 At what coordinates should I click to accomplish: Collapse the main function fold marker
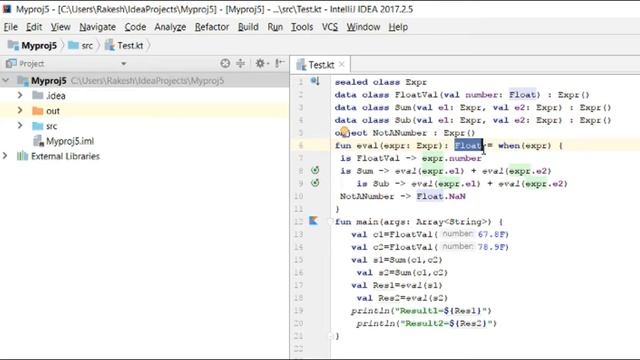[x=330, y=222]
